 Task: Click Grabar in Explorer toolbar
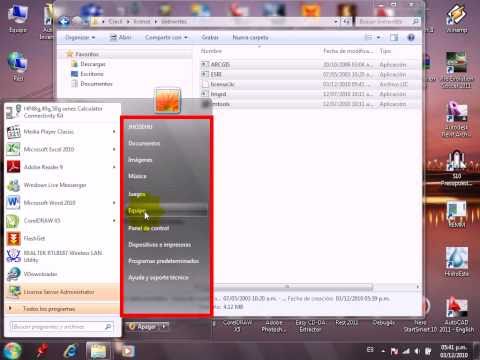210,37
